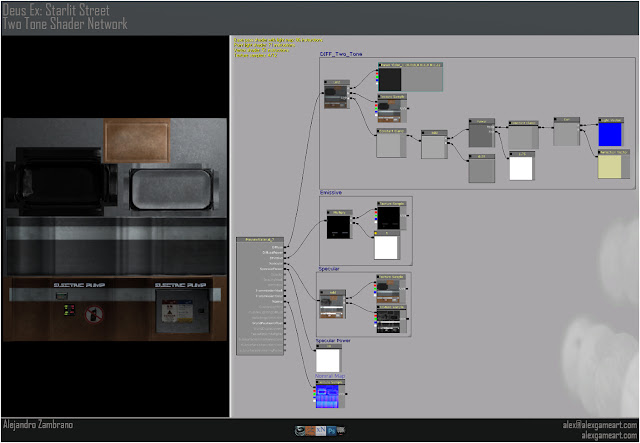
Task: Select the Multiply node in Emissive group
Action: 339,224
